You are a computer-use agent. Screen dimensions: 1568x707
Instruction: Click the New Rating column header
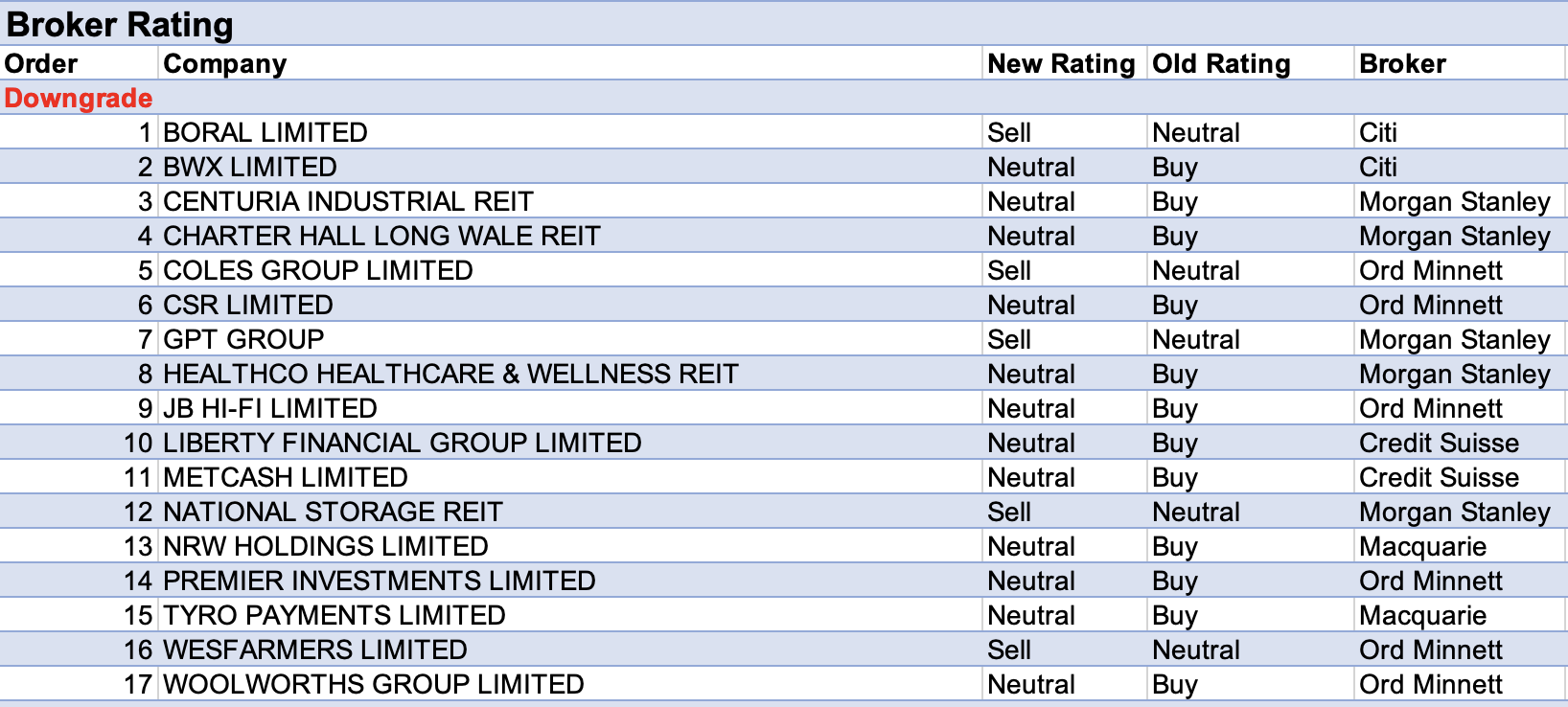[x=1061, y=64]
